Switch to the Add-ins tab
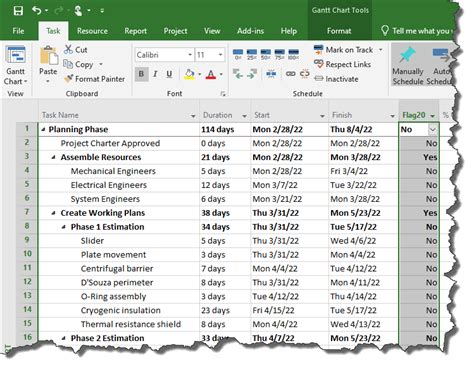This screenshot has width=474, height=367. tap(250, 31)
